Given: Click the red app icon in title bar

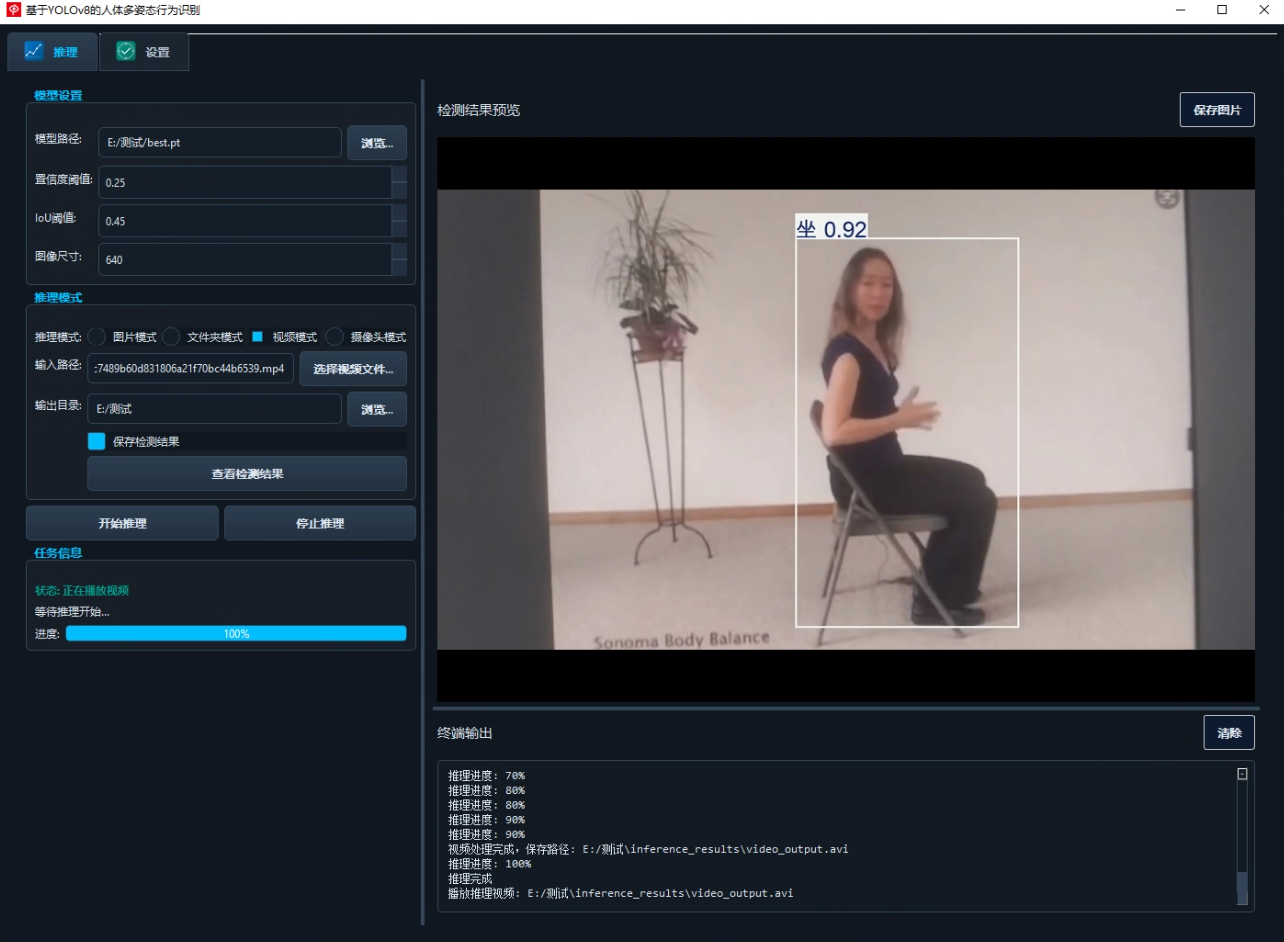Looking at the screenshot, I should pos(13,10).
